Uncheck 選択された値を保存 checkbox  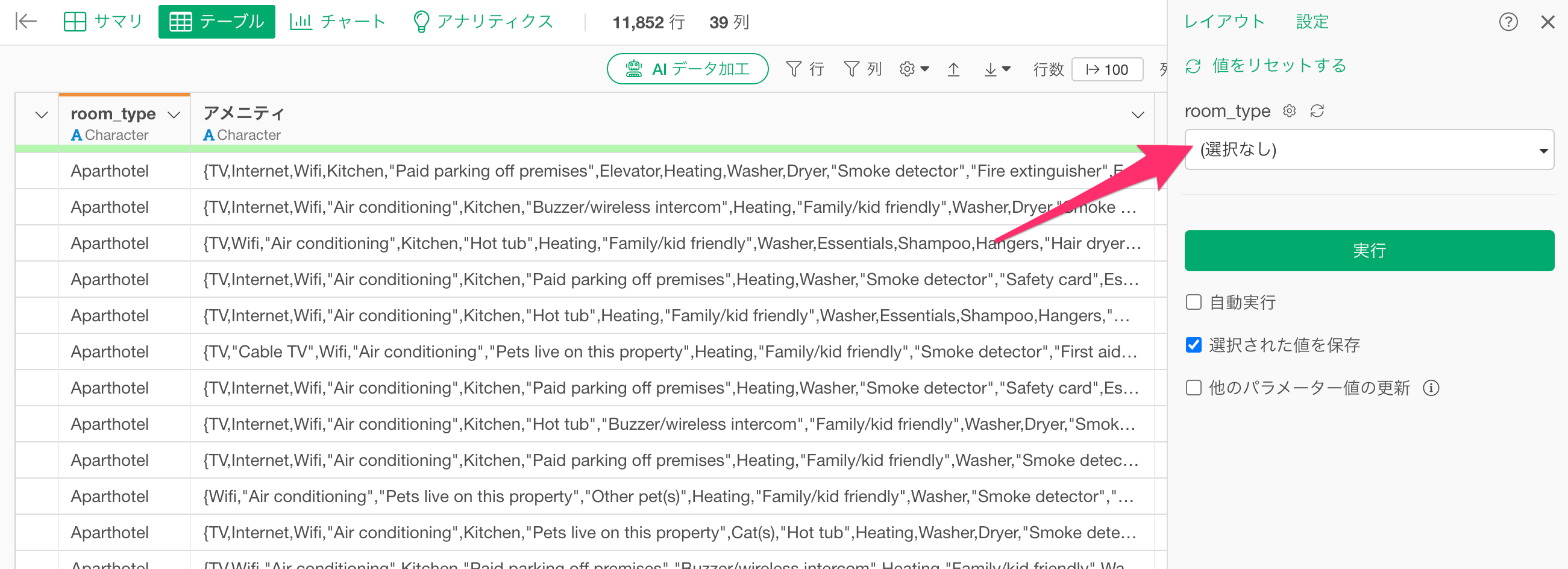coord(1194,345)
